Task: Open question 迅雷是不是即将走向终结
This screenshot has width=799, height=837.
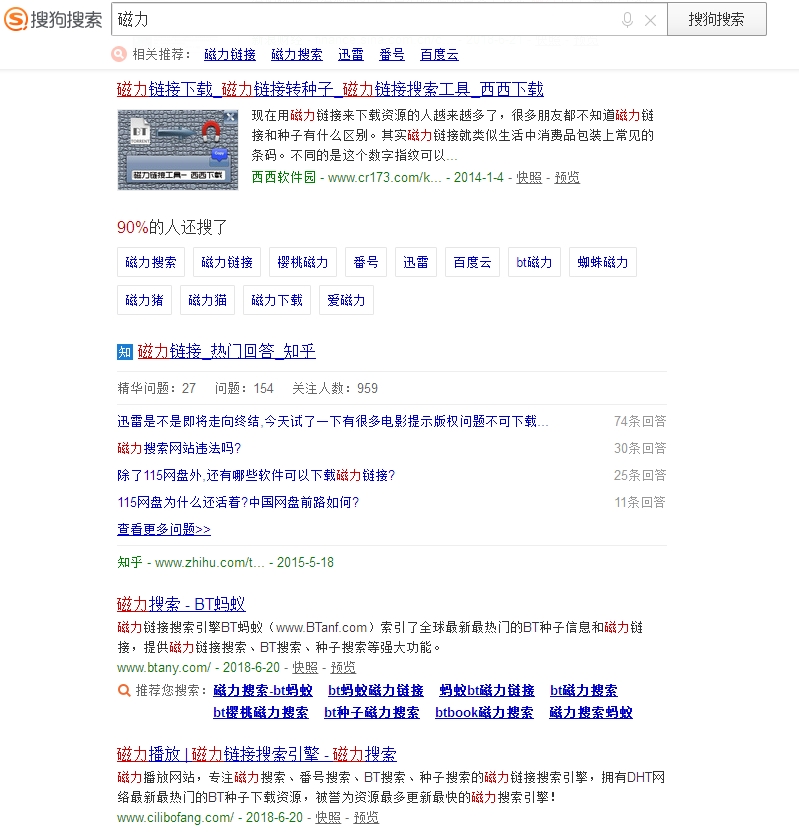Action: 333,422
